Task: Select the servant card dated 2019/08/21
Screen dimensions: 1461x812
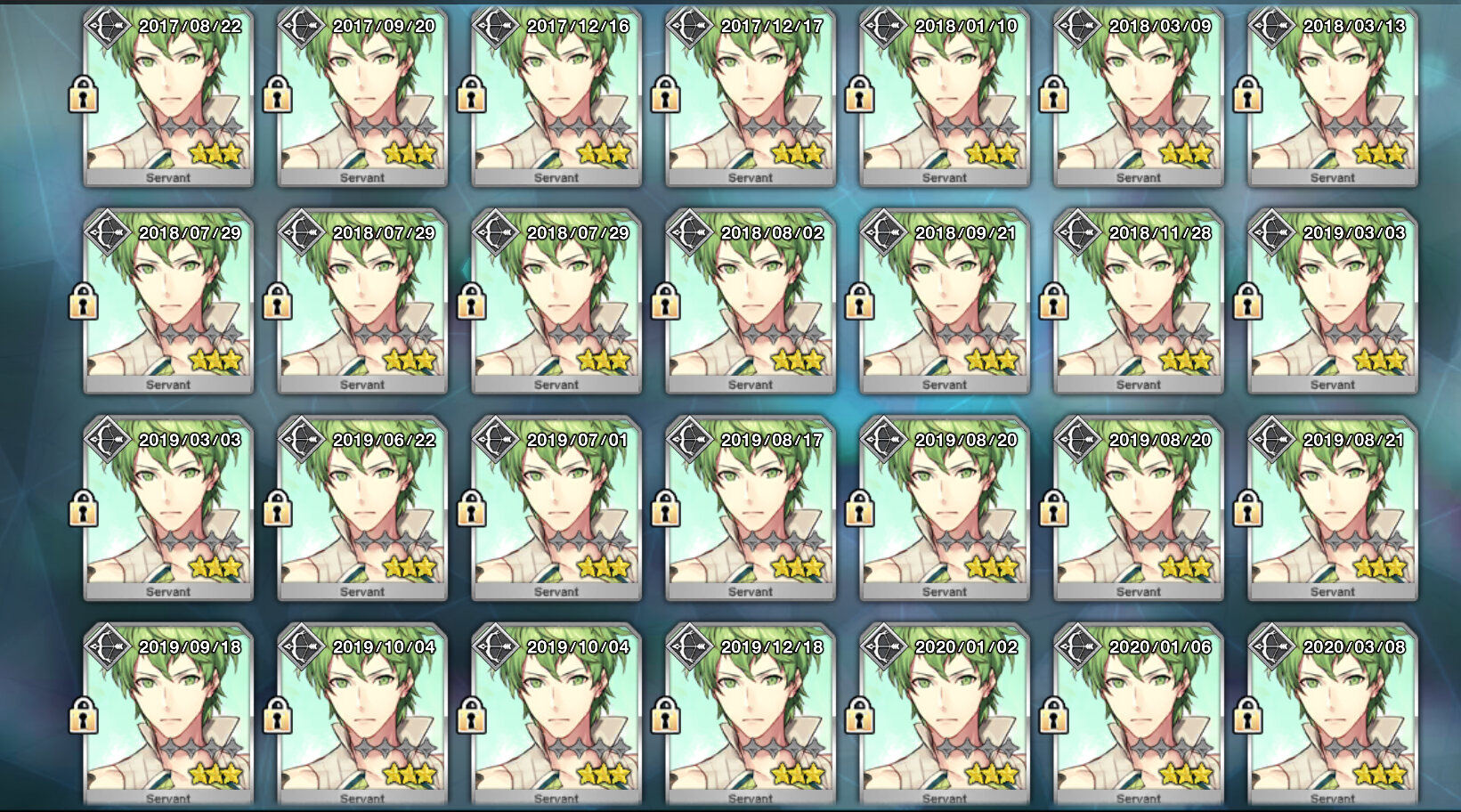Action: pos(1333,511)
